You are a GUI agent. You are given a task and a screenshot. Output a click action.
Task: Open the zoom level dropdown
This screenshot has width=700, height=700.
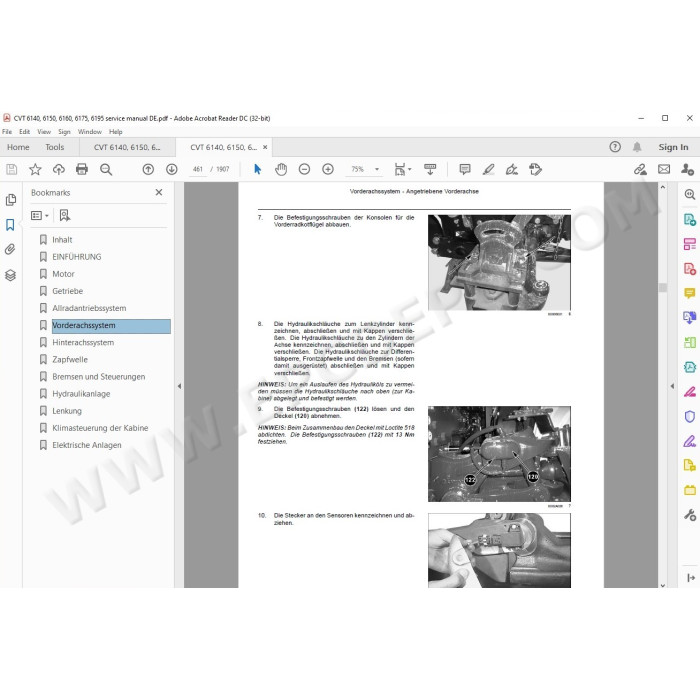pyautogui.click(x=377, y=169)
